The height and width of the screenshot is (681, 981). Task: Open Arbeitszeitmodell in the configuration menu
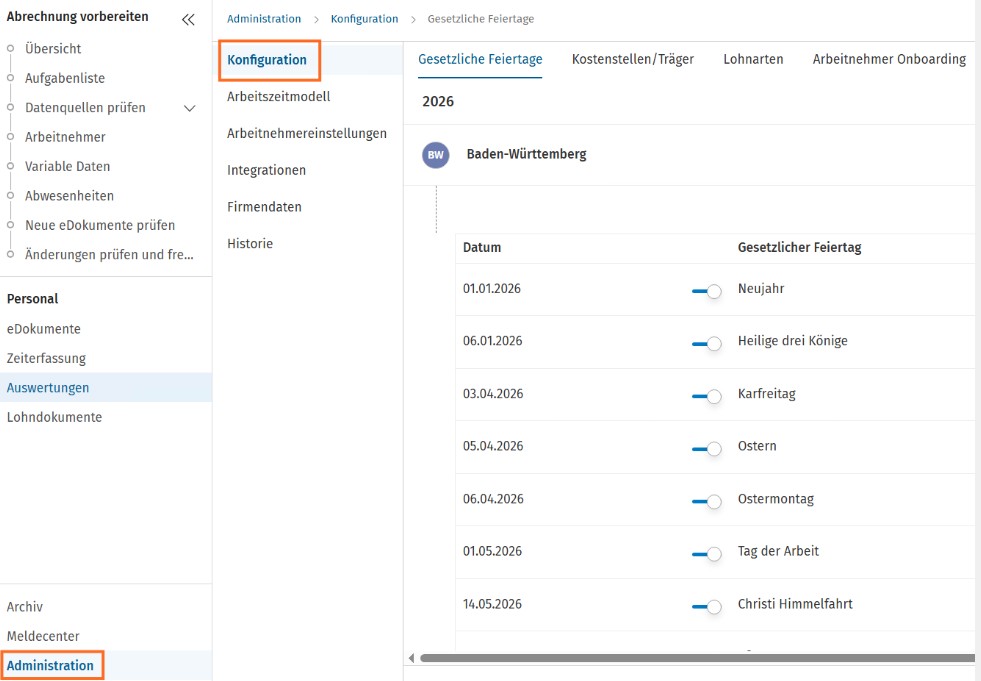[x=278, y=96]
